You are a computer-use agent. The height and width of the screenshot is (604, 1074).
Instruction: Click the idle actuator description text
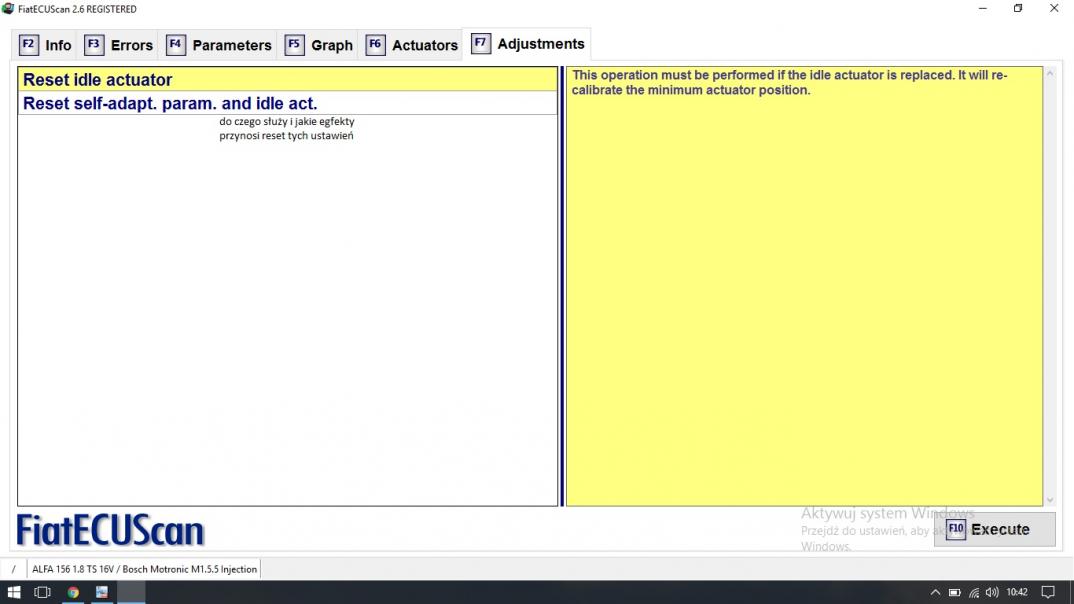[x=789, y=82]
